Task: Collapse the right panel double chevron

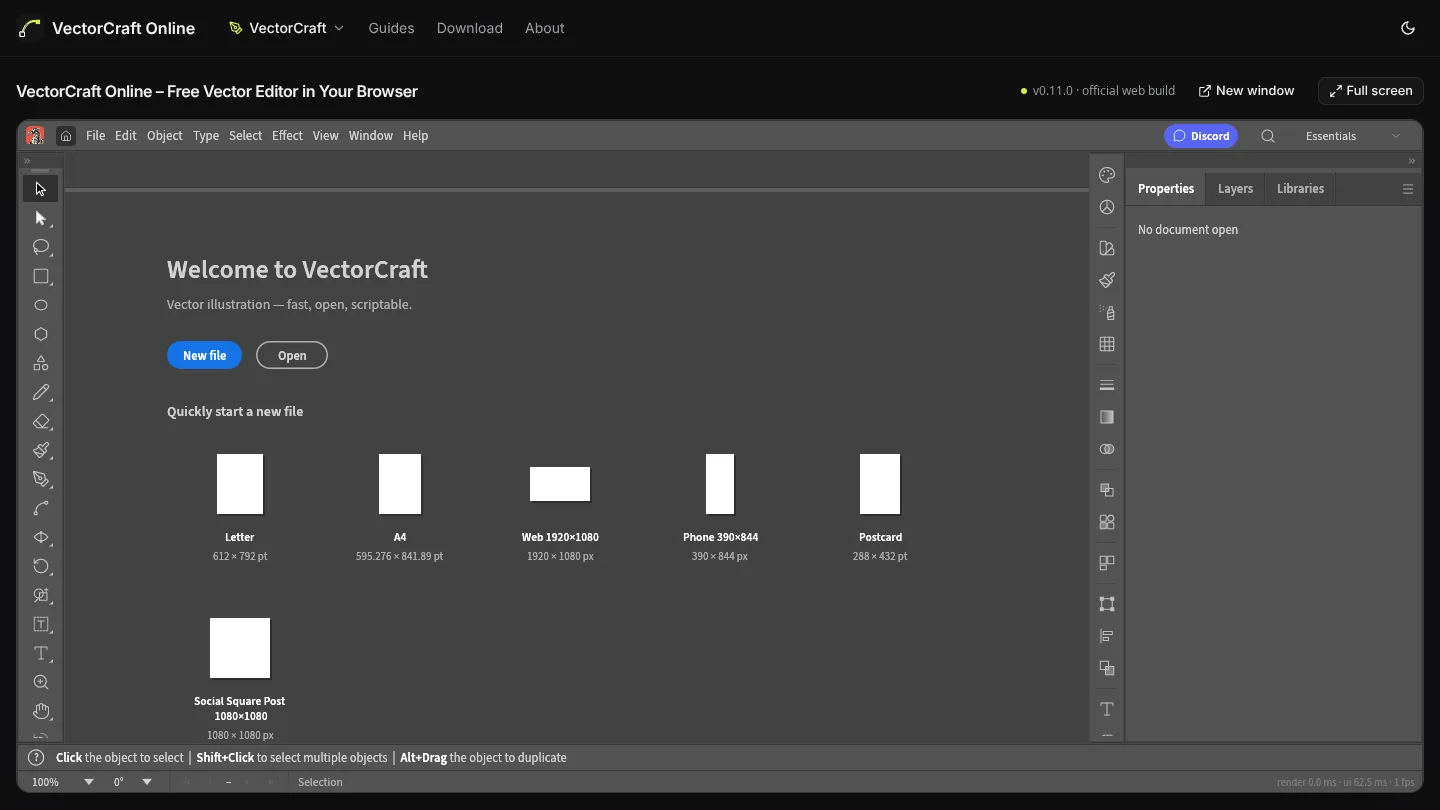Action: tap(1412, 161)
